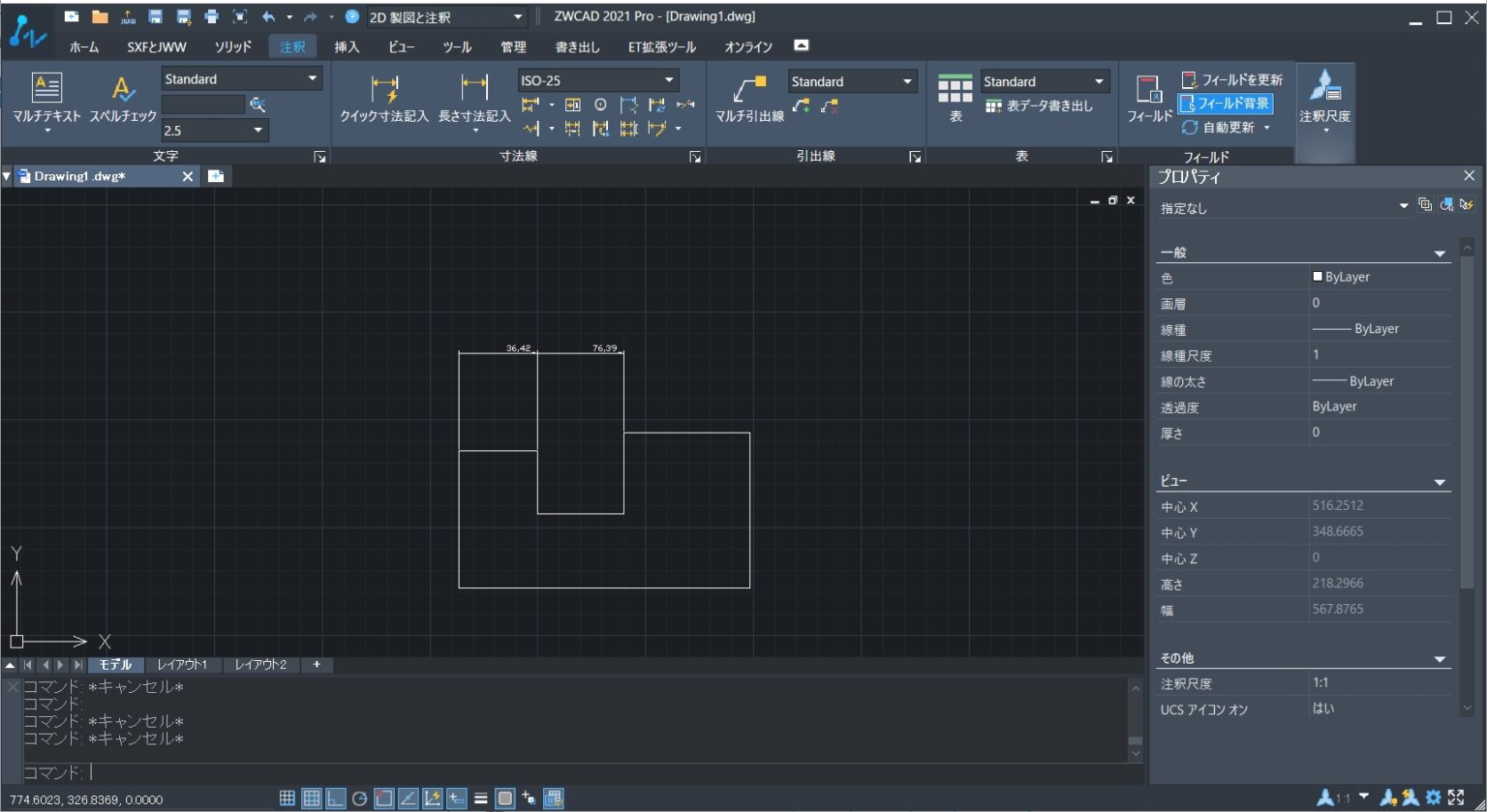This screenshot has height=812, width=1487.
Task: Click the ZWCAD application logo menu
Action: click(x=27, y=31)
